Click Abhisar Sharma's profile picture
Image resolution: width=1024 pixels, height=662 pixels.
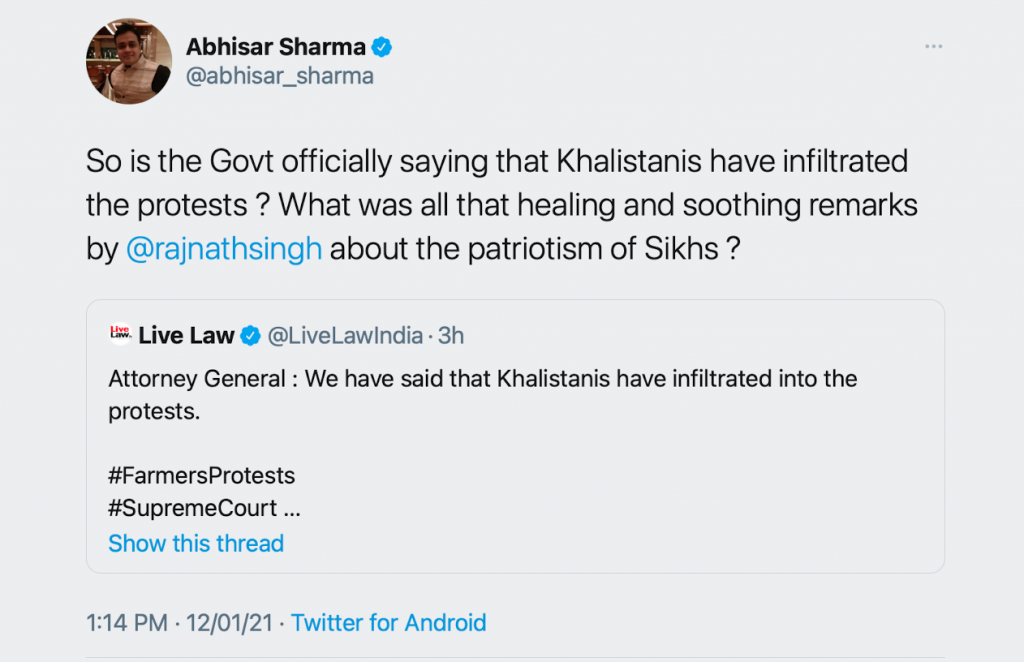pos(129,61)
